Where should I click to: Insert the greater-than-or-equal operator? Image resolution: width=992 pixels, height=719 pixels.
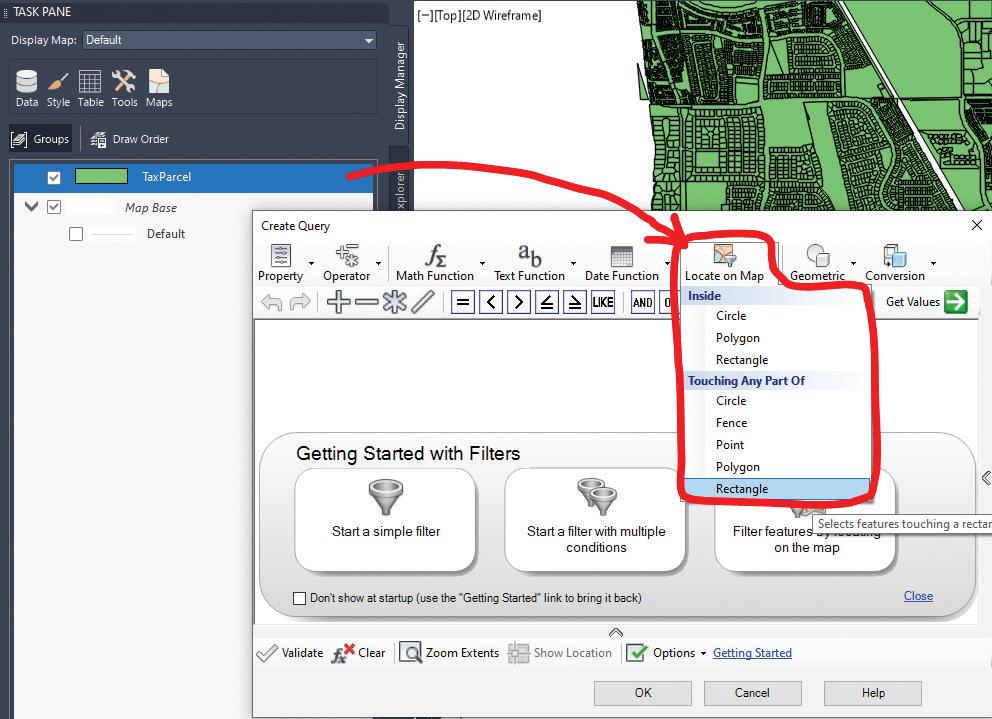coord(574,303)
